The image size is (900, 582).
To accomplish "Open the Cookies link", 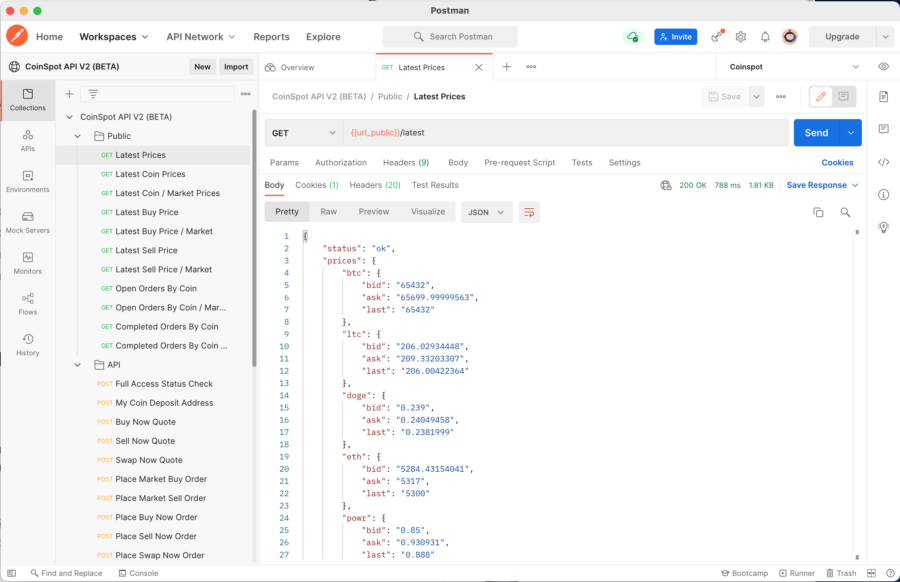I will (837, 162).
